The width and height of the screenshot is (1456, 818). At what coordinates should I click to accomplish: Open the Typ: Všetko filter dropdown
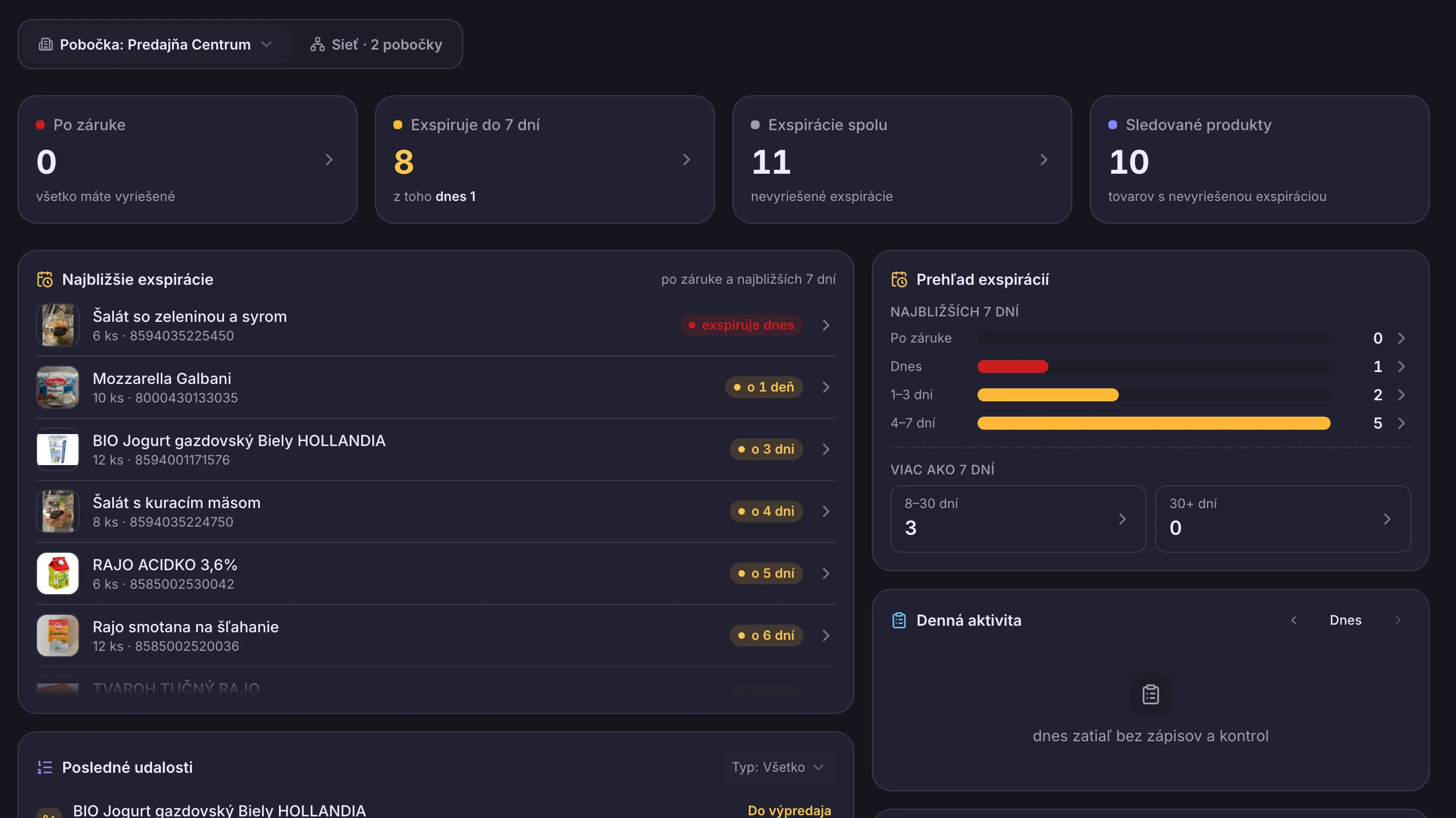(x=778, y=767)
